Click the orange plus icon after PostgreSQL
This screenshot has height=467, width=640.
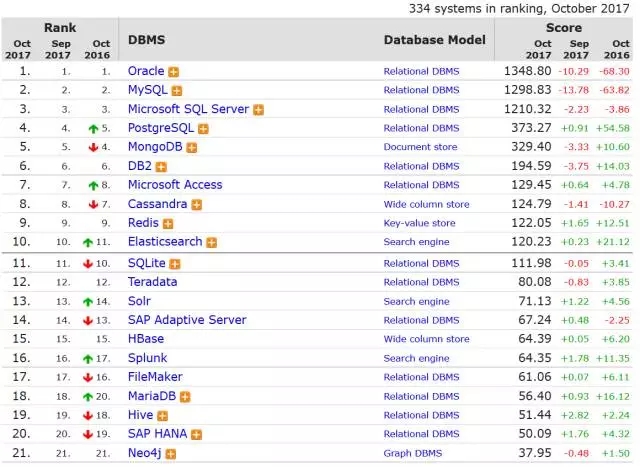click(x=203, y=129)
